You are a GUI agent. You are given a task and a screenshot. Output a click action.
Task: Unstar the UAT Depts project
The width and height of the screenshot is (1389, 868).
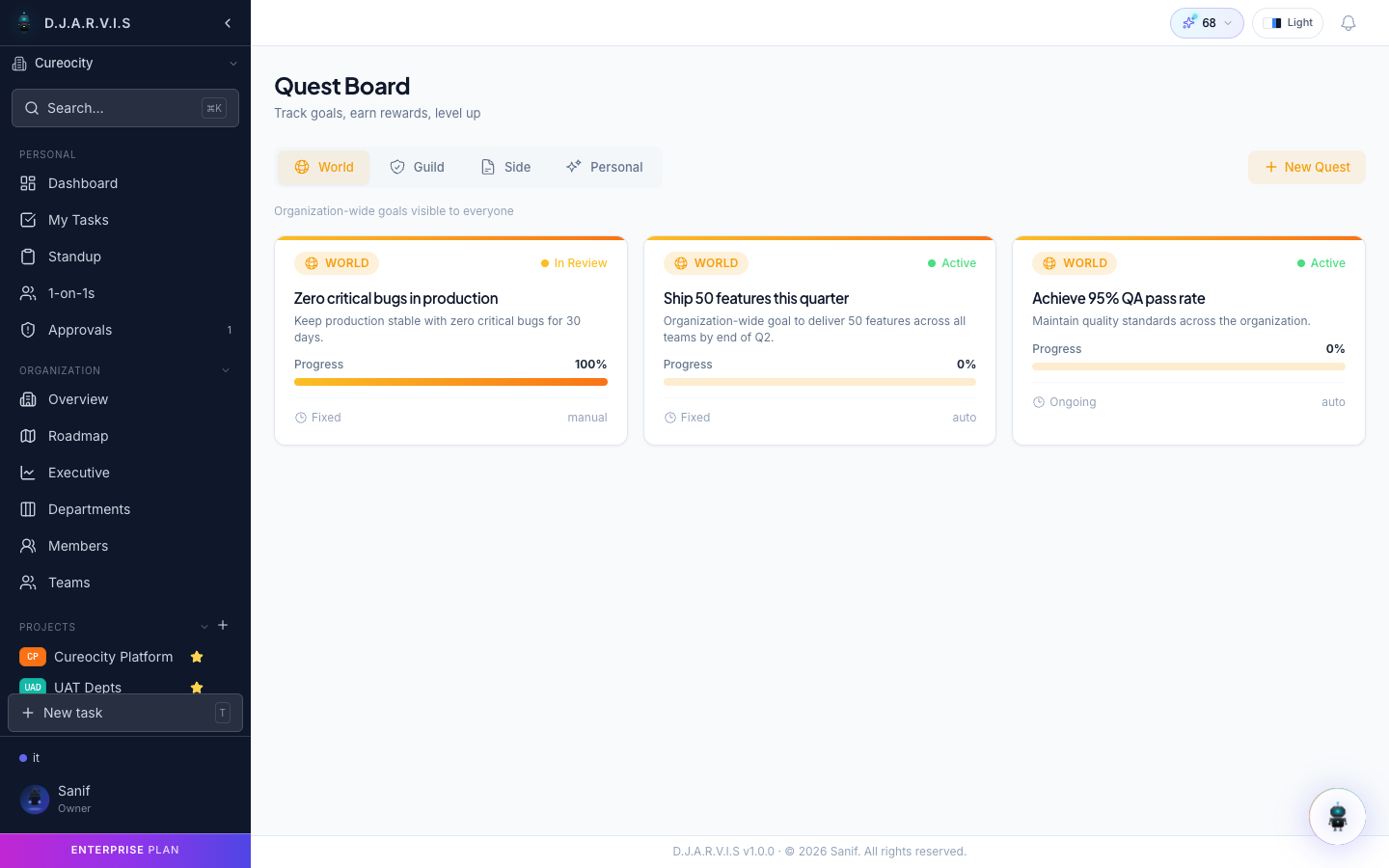[197, 688]
